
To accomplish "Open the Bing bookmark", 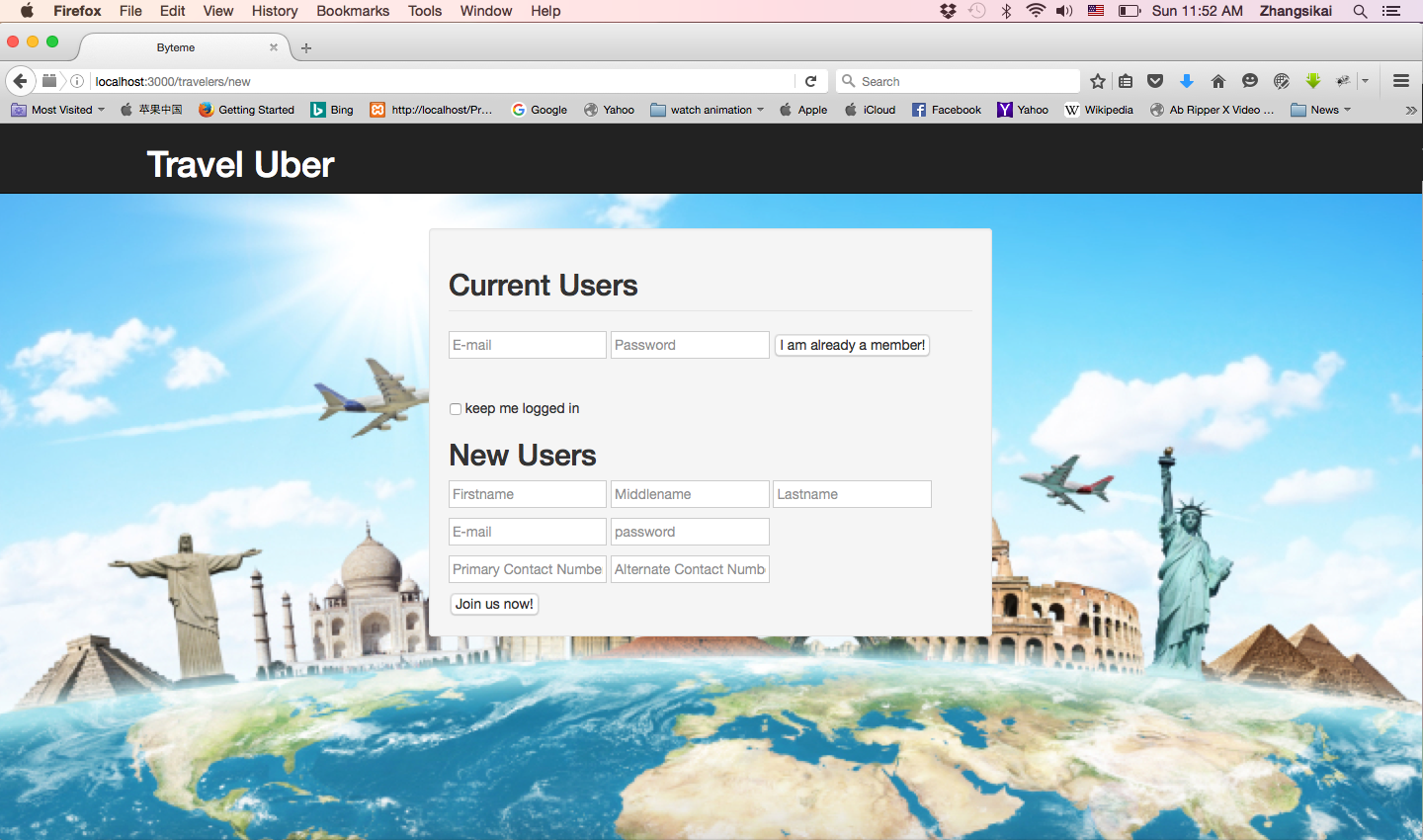I will click(332, 110).
